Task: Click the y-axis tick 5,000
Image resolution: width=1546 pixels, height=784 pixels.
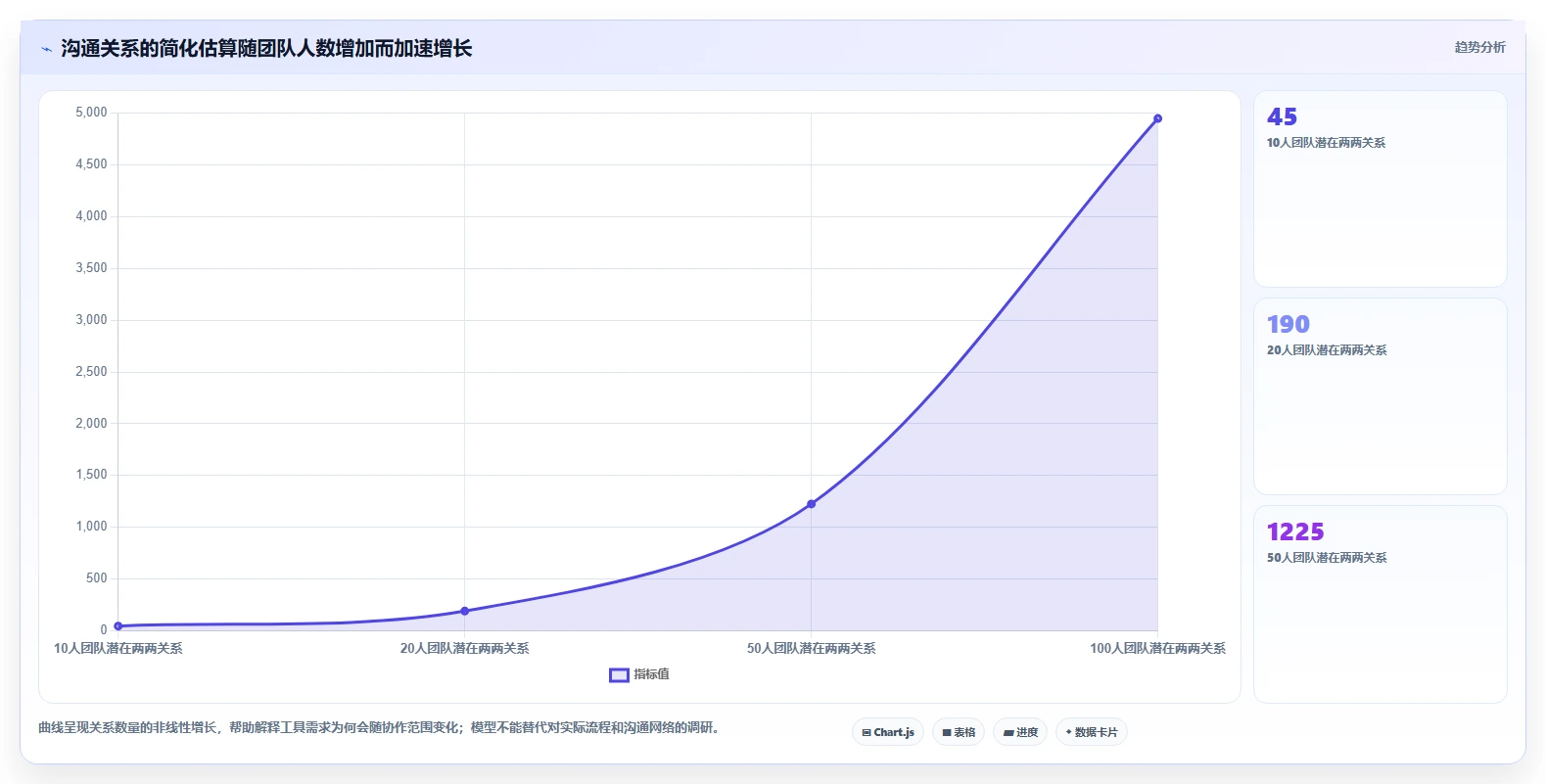Action: (x=91, y=113)
